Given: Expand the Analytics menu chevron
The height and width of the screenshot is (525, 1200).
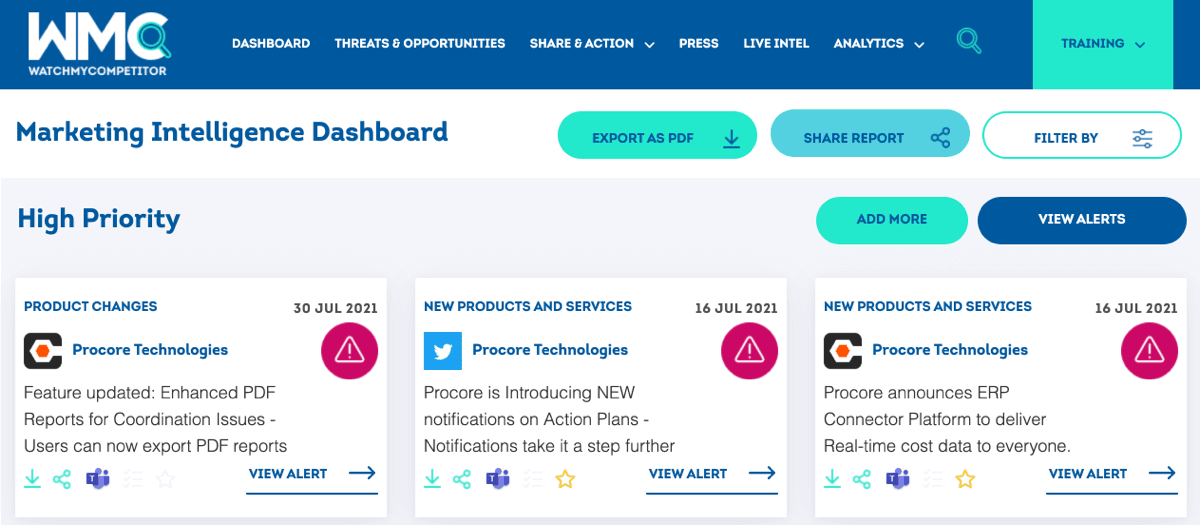Looking at the screenshot, I should [x=919, y=45].
